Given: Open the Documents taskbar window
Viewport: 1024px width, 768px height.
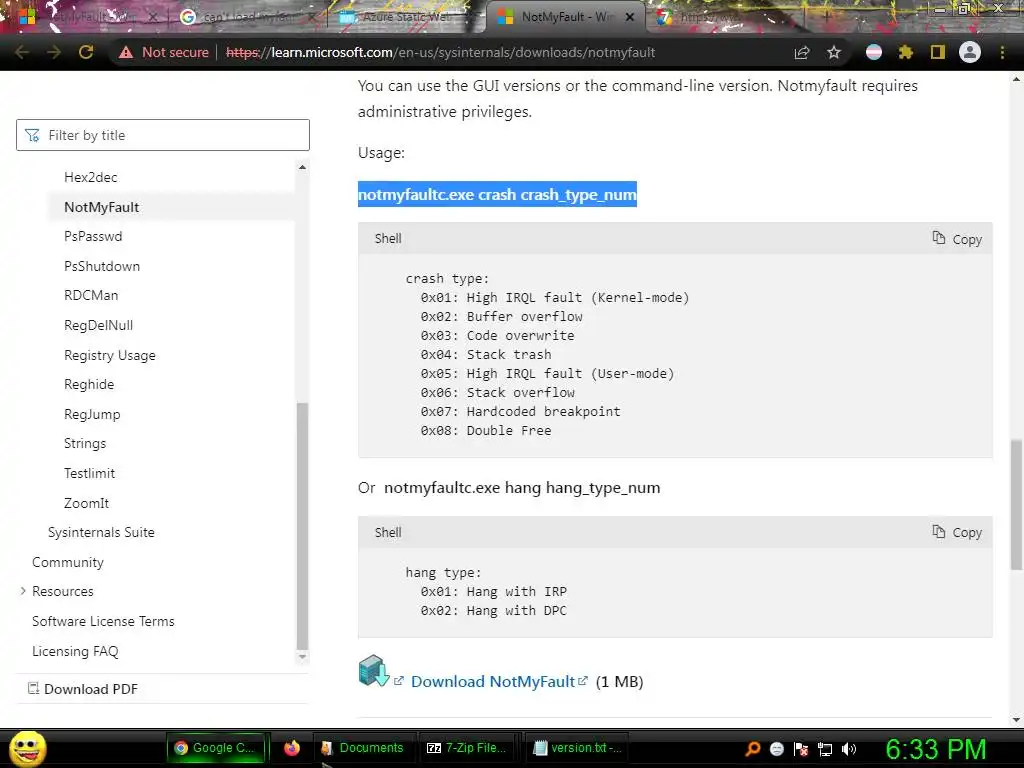Looking at the screenshot, I should (362, 748).
